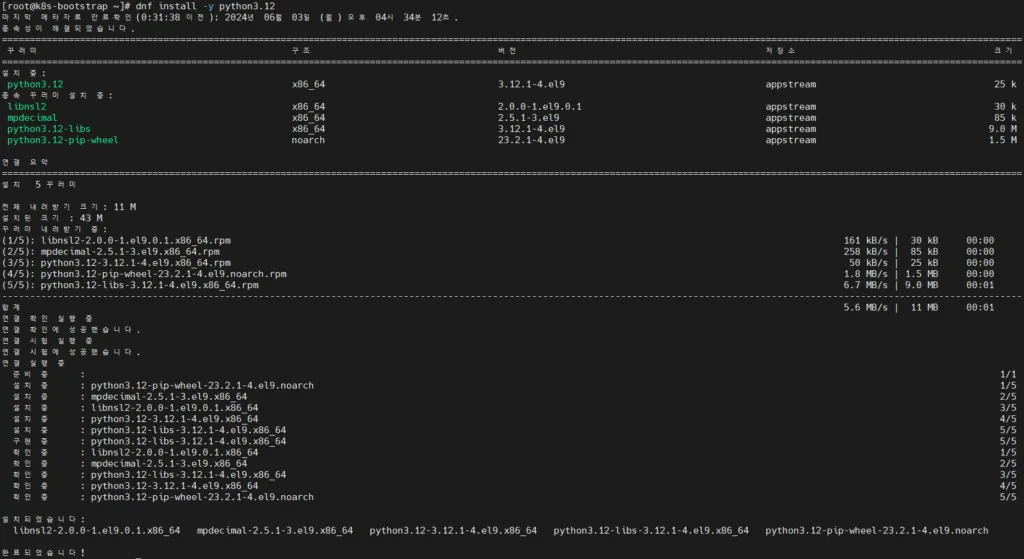Click the "9.0 MB" downloaded size value

pos(921,285)
